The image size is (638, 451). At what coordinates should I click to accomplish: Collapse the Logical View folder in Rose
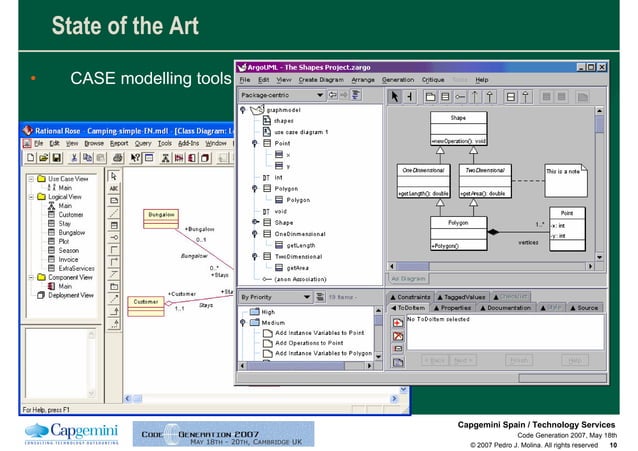(x=31, y=197)
